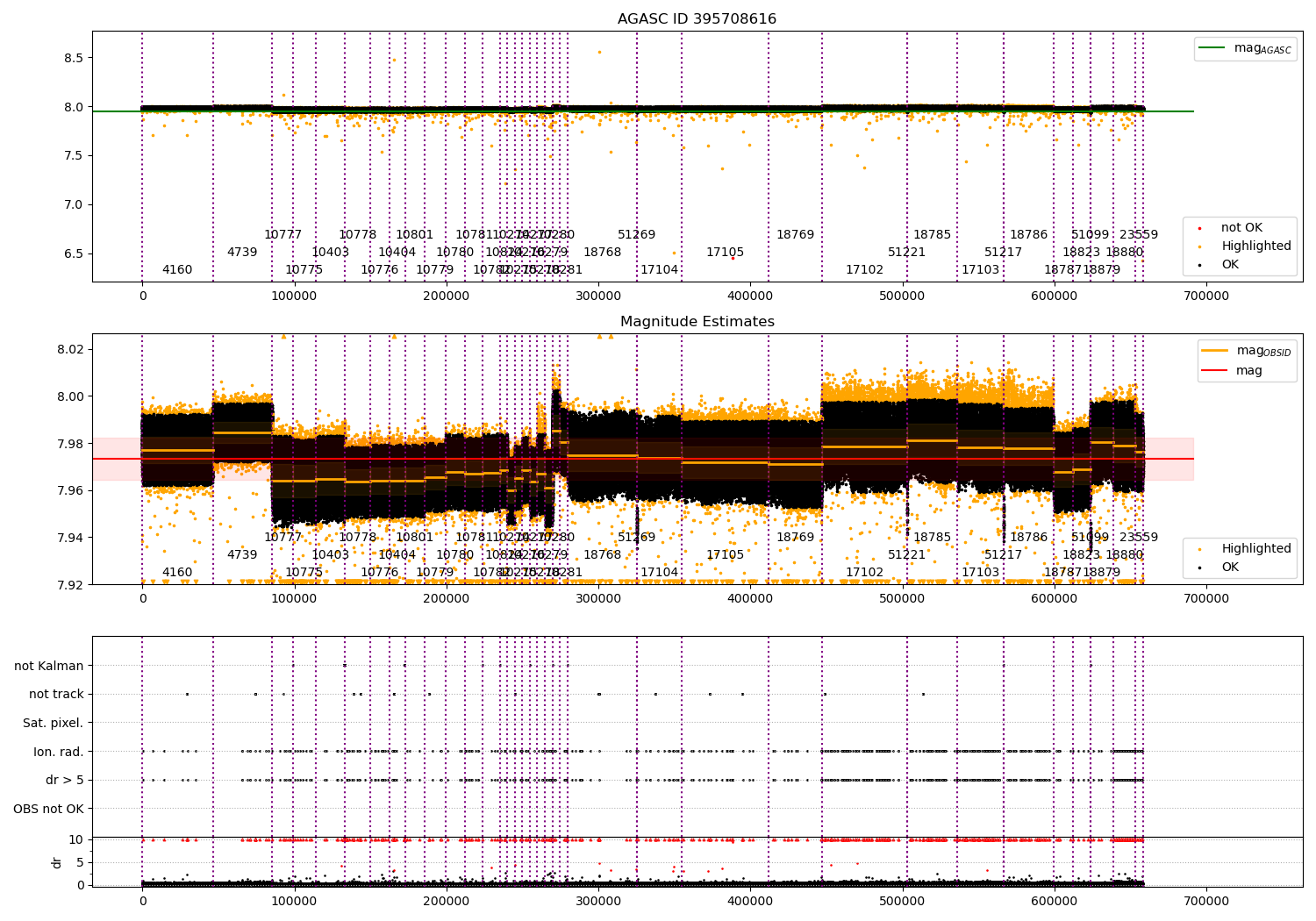Click obsid label 51269 in the AGASC plot

(637, 235)
